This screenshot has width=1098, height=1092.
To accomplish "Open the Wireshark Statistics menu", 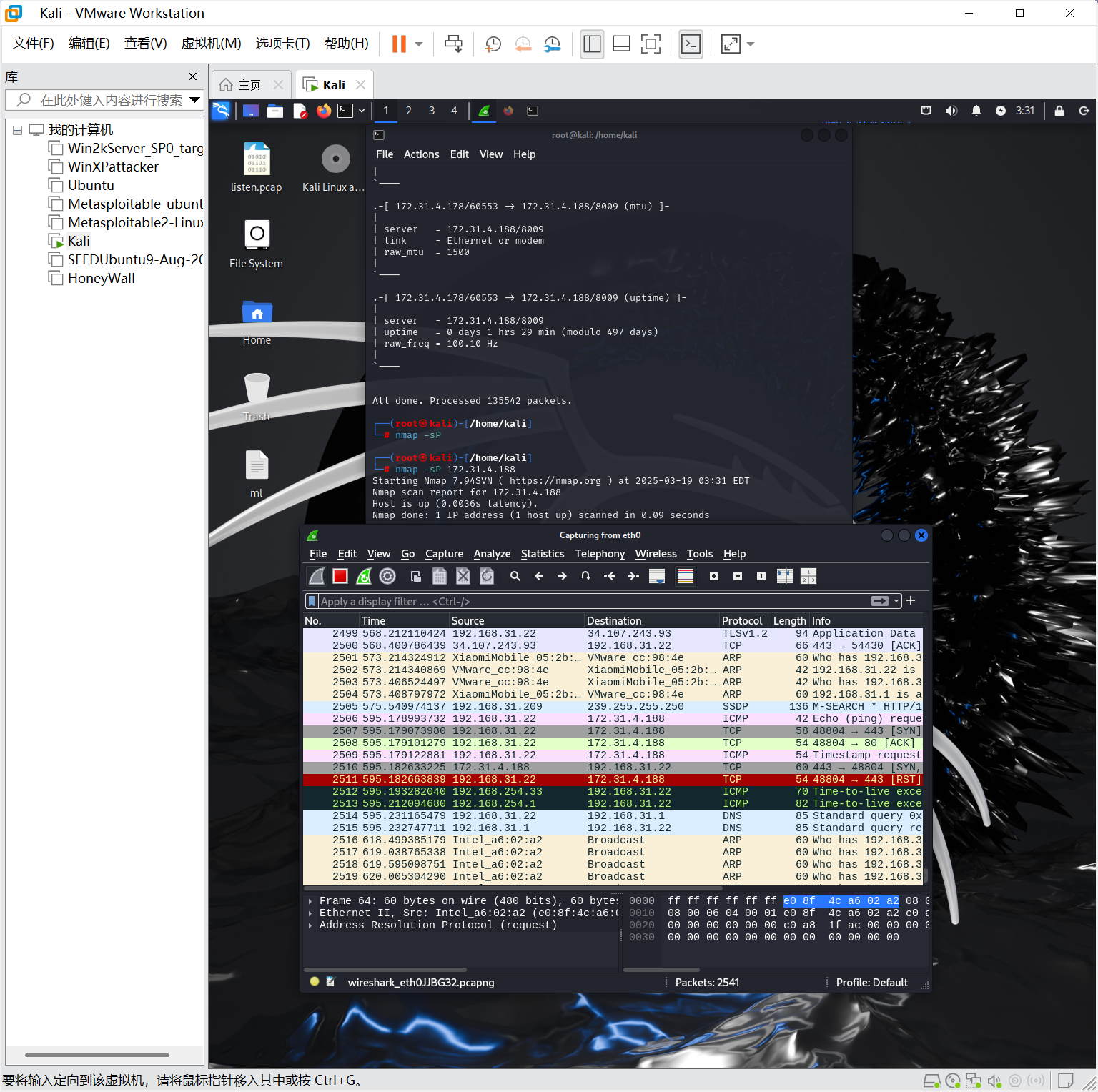I will pyautogui.click(x=543, y=554).
